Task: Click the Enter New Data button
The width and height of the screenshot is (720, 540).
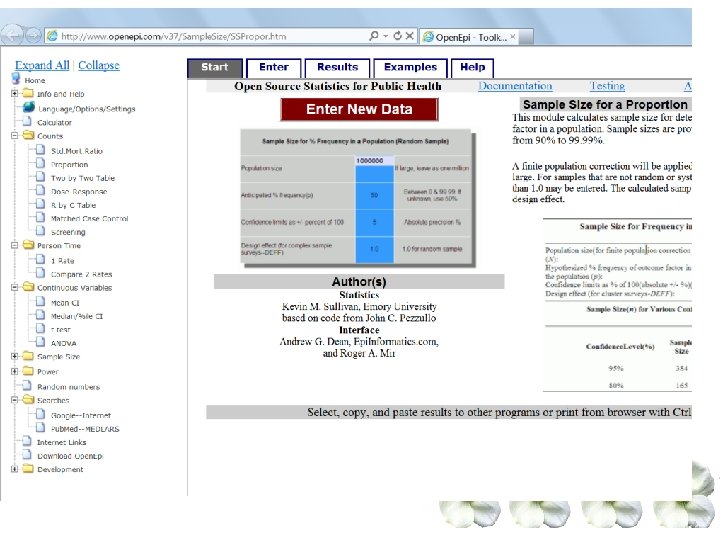Action: tap(360, 109)
